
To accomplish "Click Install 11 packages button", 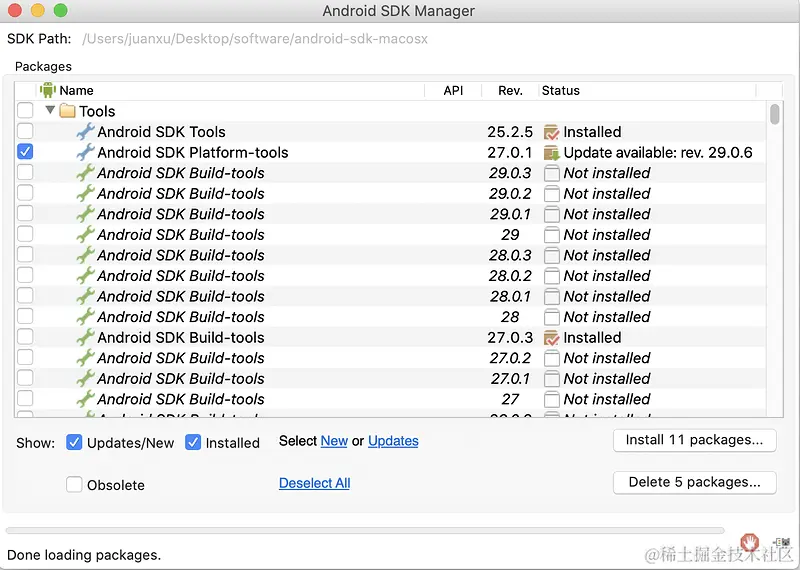I will 694,440.
